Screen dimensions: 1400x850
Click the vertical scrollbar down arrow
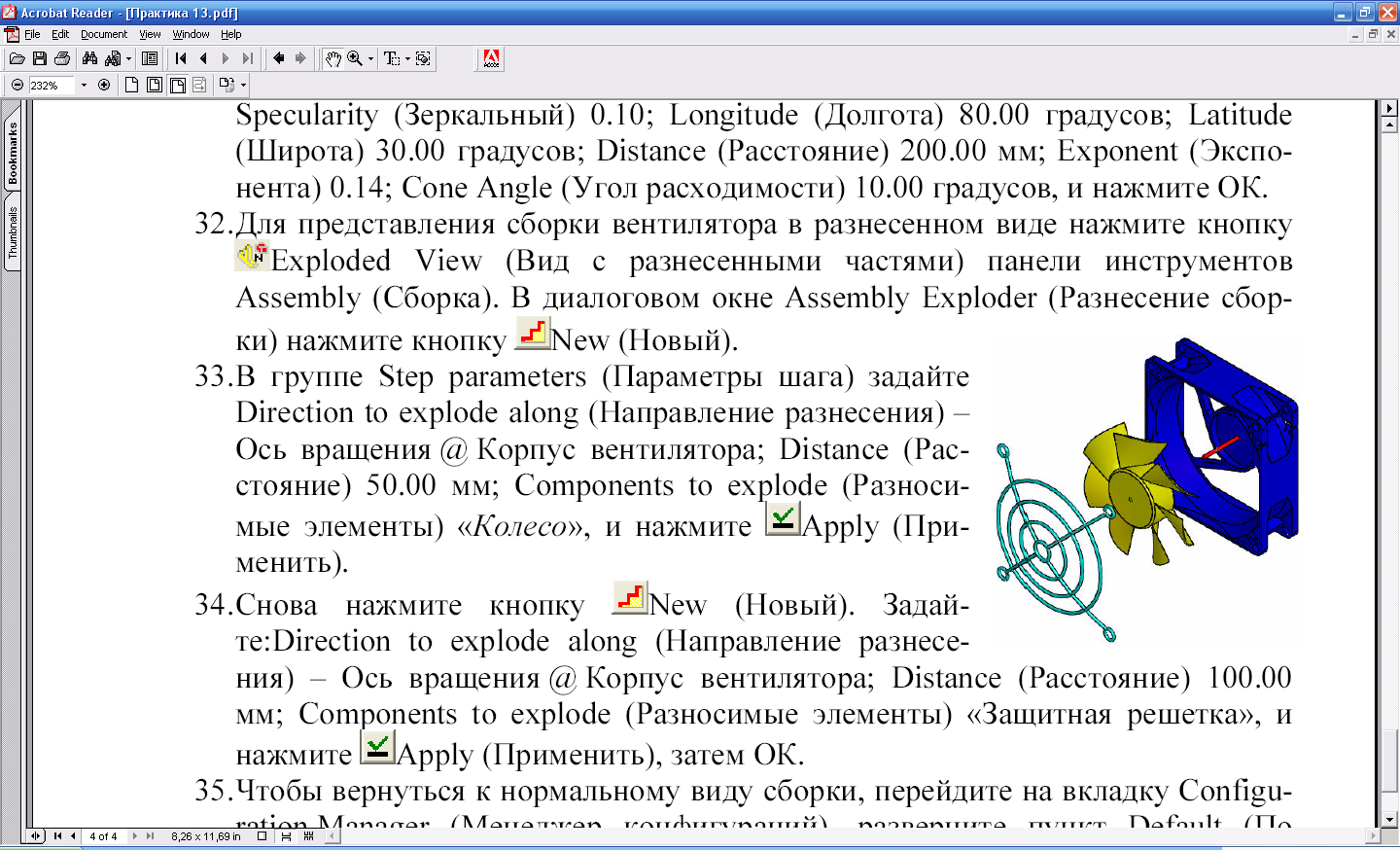point(1390,819)
